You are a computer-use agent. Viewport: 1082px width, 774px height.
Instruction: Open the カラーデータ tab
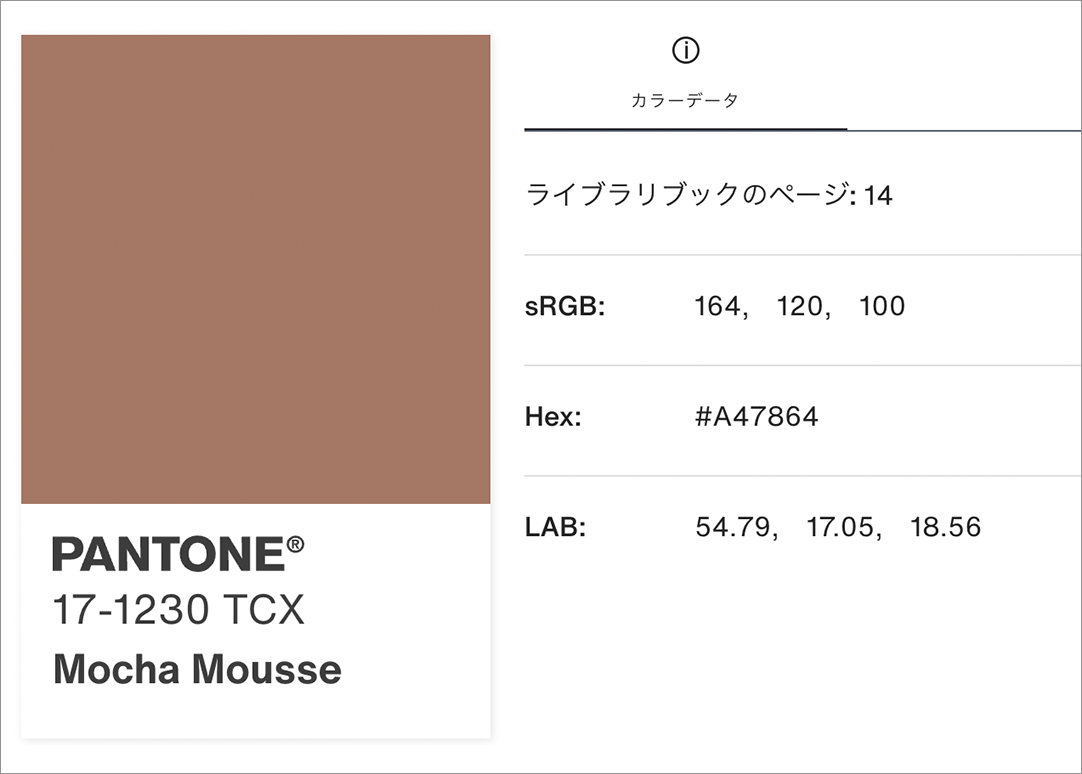685,100
